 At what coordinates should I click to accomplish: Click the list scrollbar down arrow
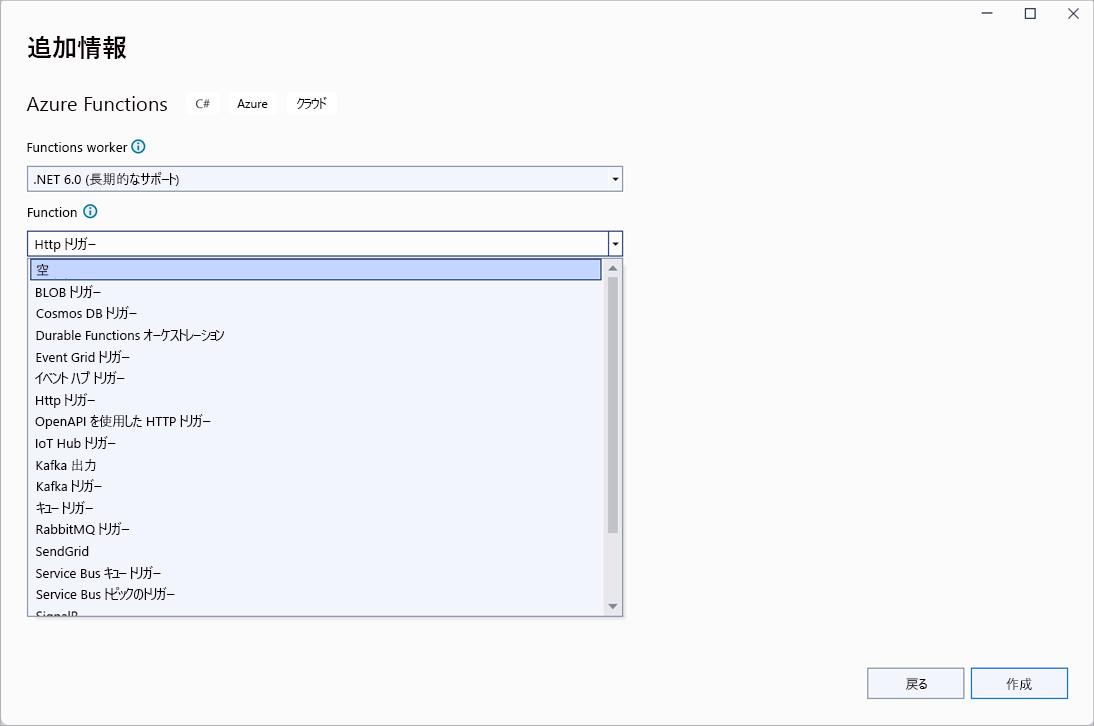(x=613, y=606)
